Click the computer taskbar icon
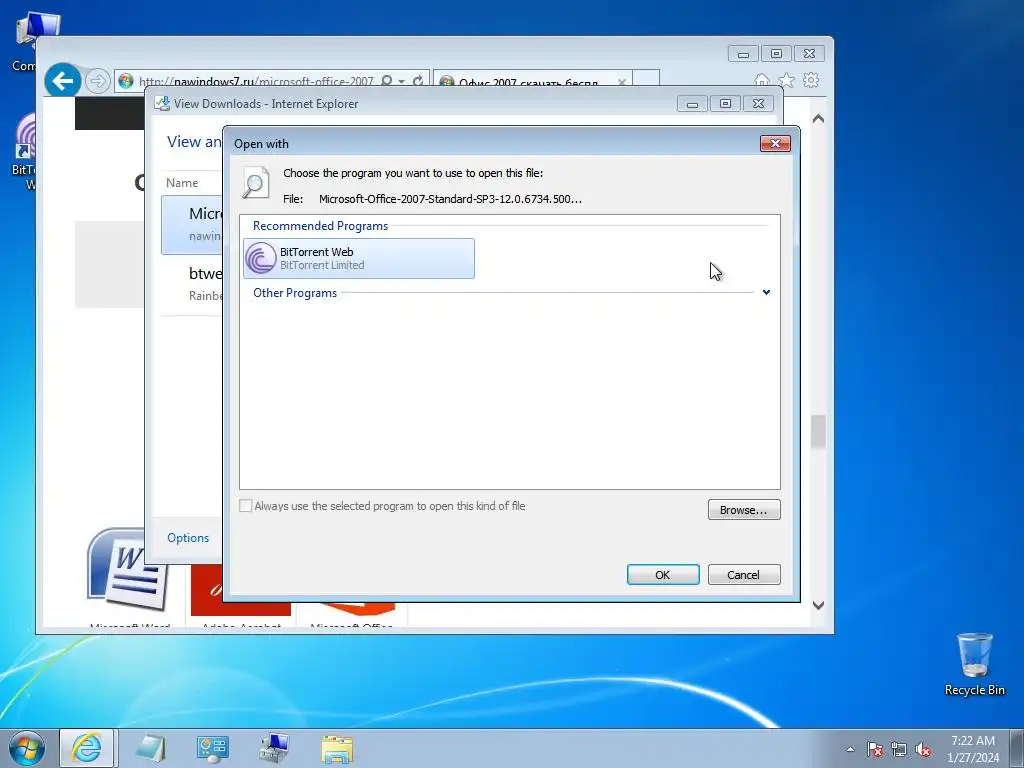The image size is (1024, 768). pos(274,749)
